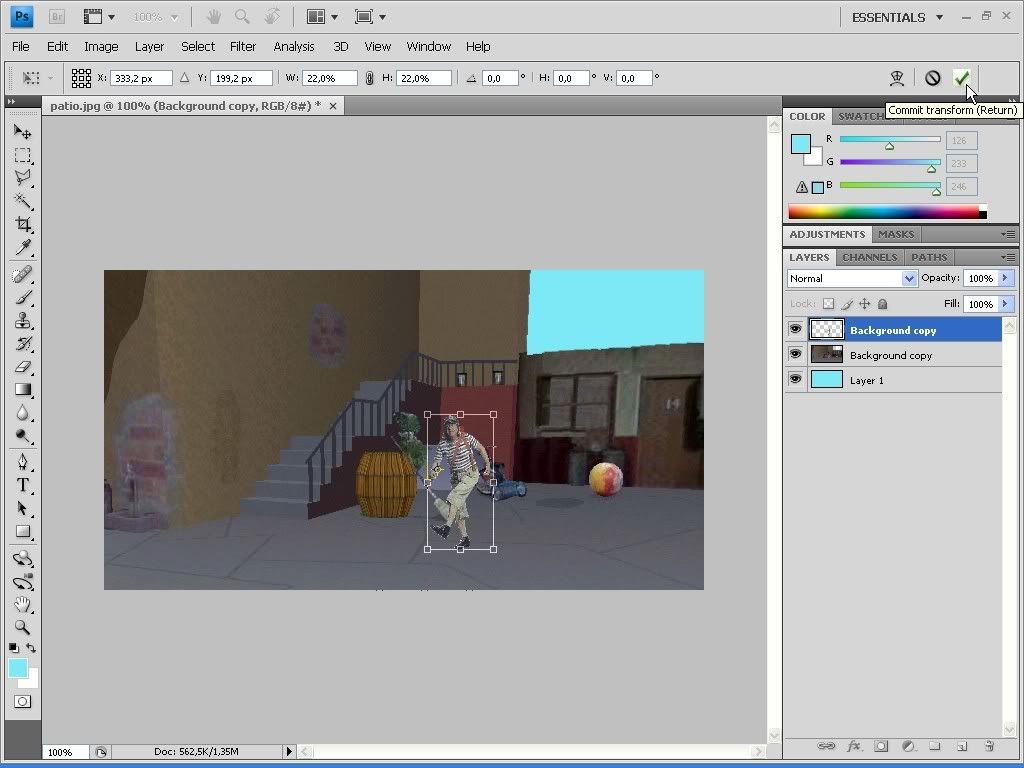Click the reference point location grid

point(81,78)
